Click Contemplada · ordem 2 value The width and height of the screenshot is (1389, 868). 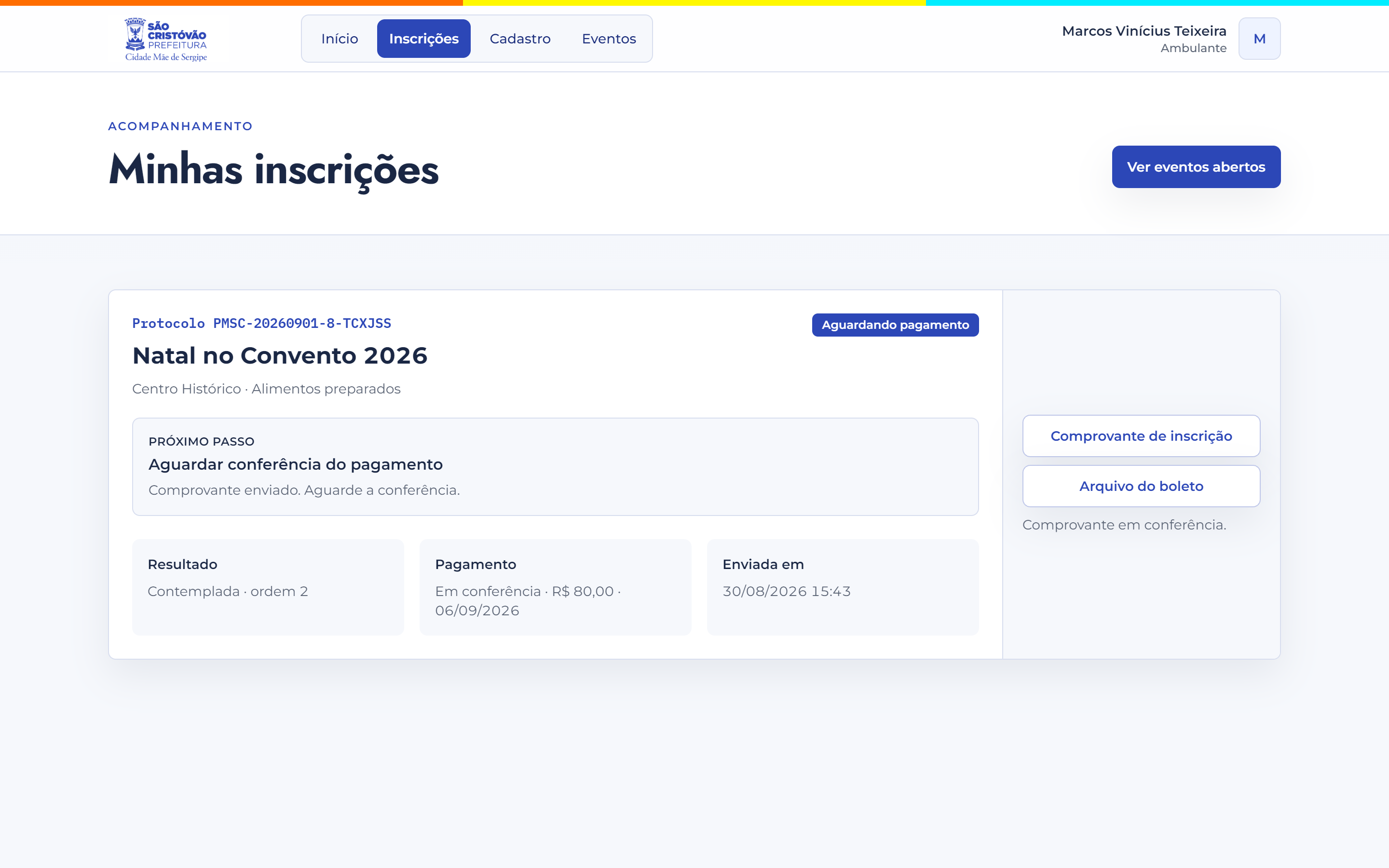click(228, 591)
